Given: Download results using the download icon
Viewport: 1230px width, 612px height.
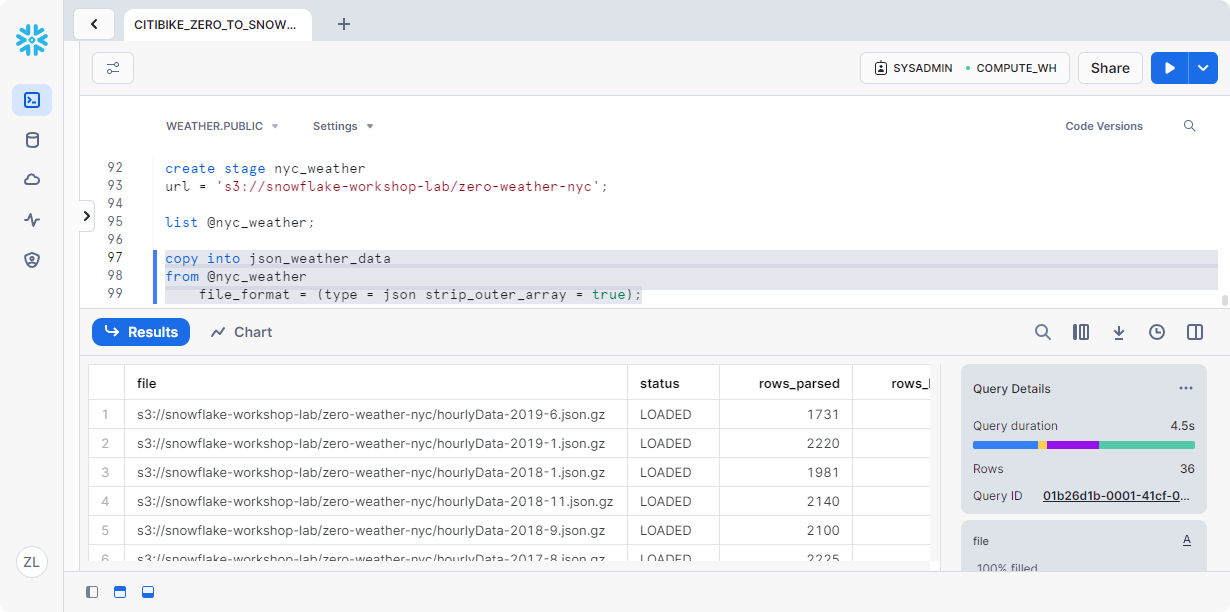Looking at the screenshot, I should [x=1119, y=332].
